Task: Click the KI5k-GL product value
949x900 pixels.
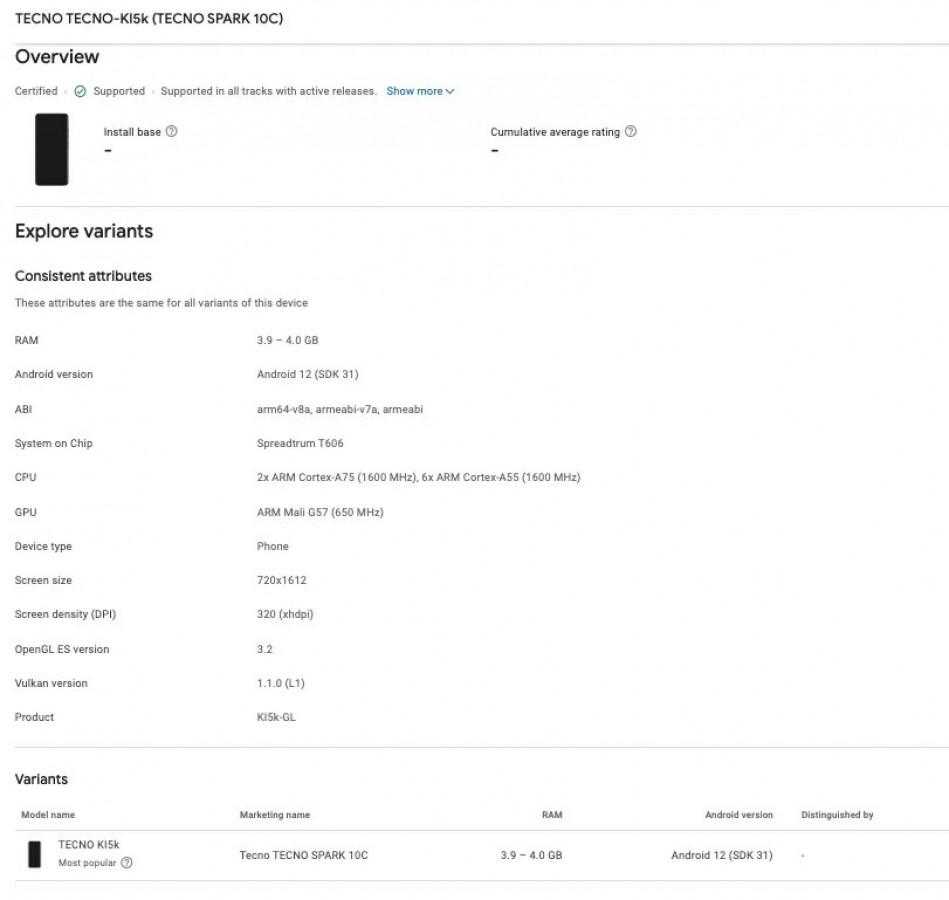Action: [276, 717]
